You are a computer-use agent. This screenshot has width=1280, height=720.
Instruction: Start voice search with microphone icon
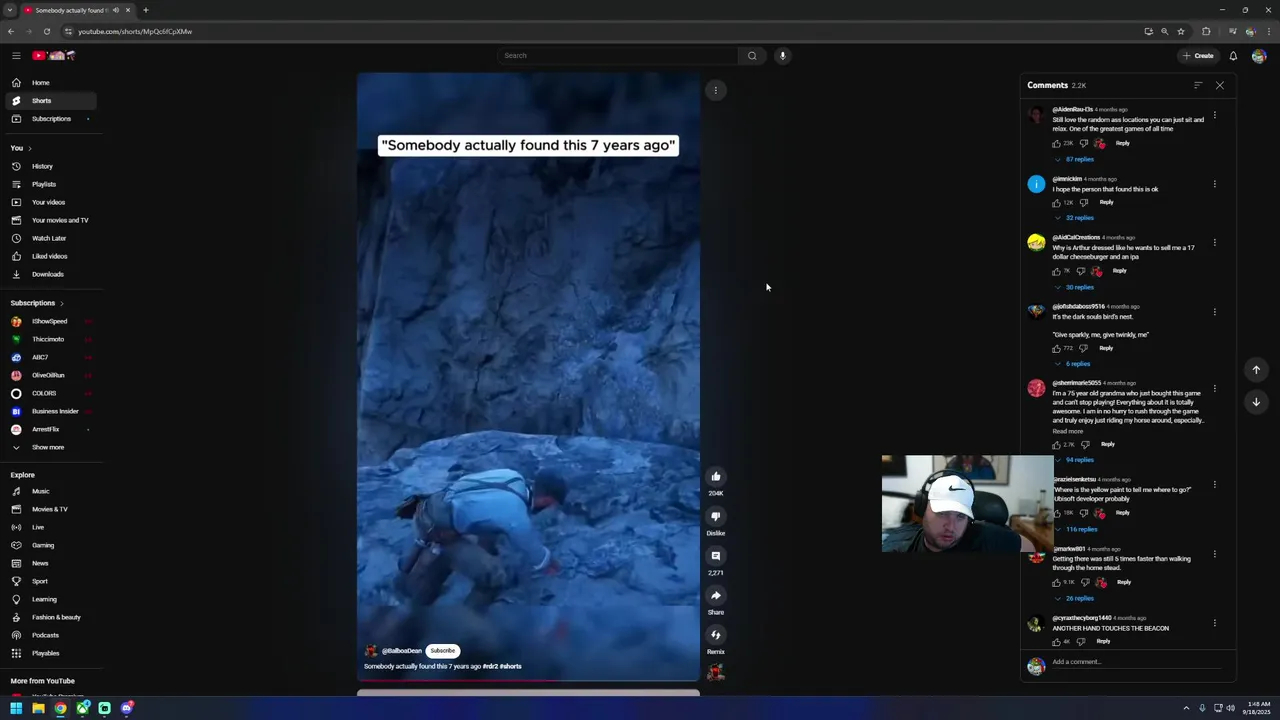[783, 55]
